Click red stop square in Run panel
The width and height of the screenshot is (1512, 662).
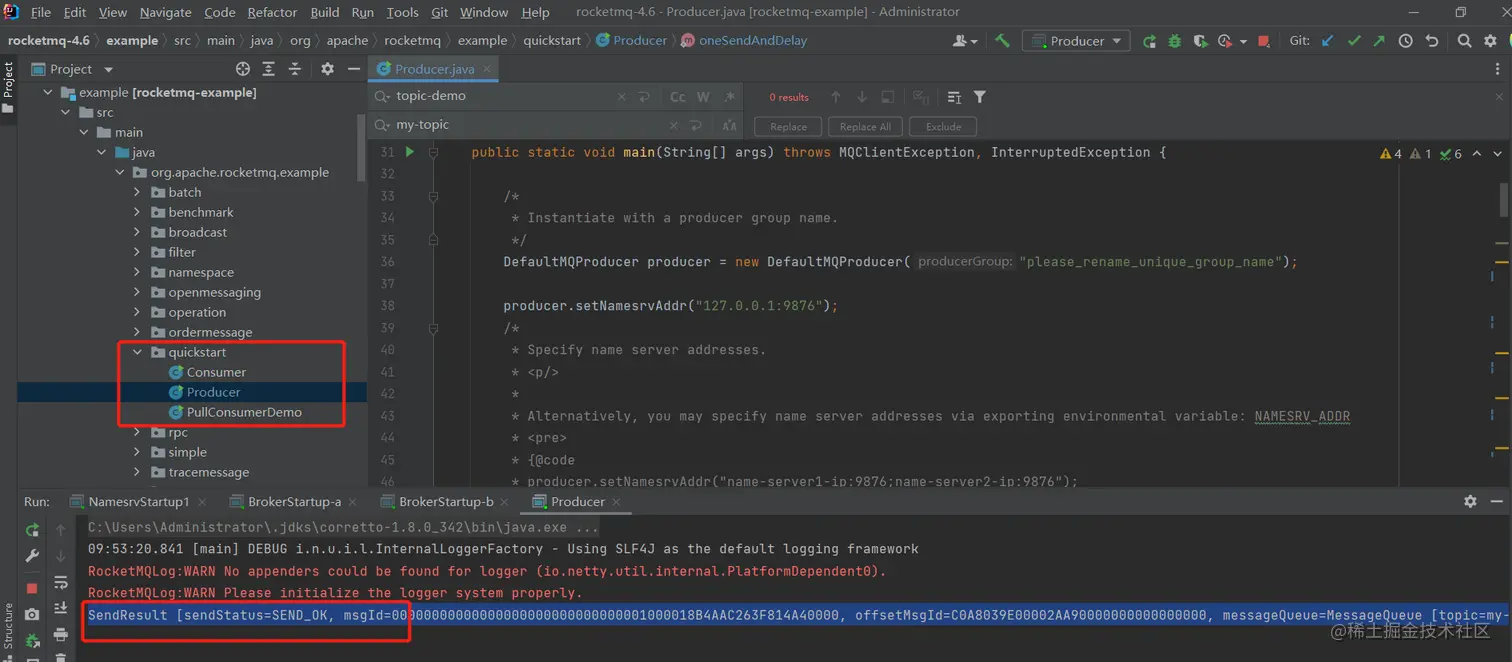[x=32, y=588]
